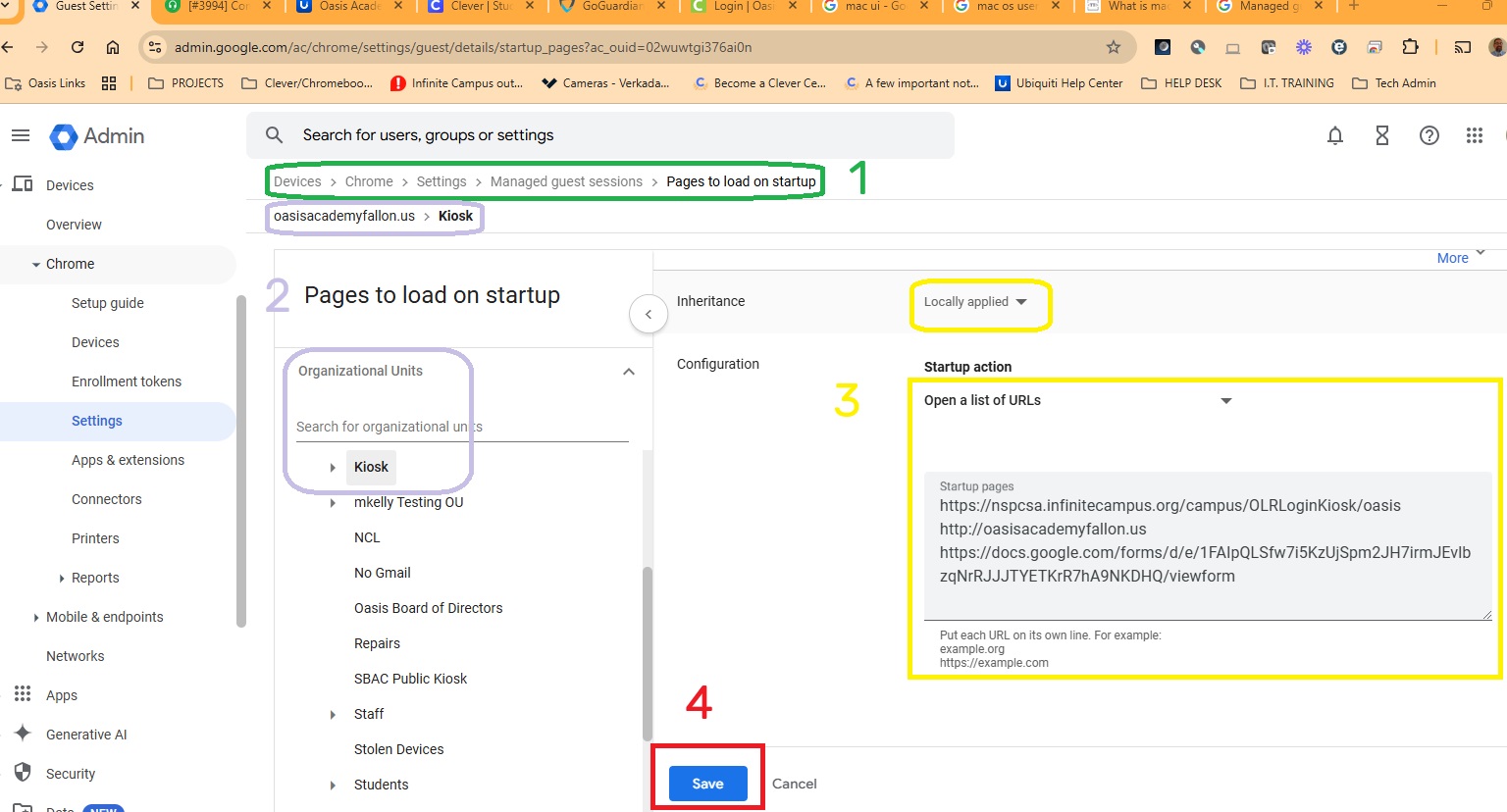The image size is (1507, 812).
Task: Collapse the organizational units side panel
Action: click(649, 314)
